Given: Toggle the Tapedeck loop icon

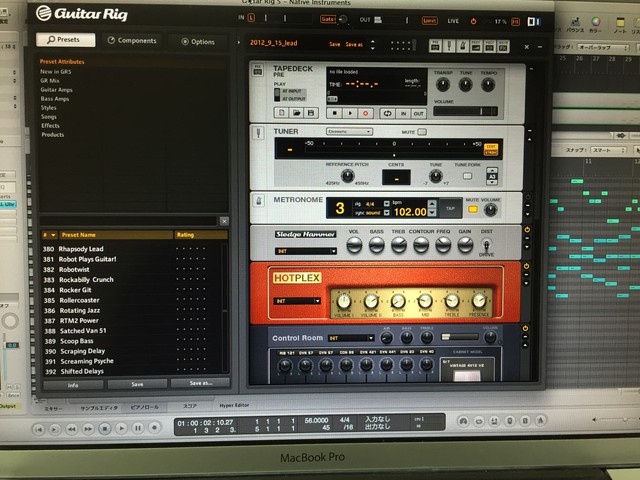Looking at the screenshot, I should pyautogui.click(x=387, y=113).
